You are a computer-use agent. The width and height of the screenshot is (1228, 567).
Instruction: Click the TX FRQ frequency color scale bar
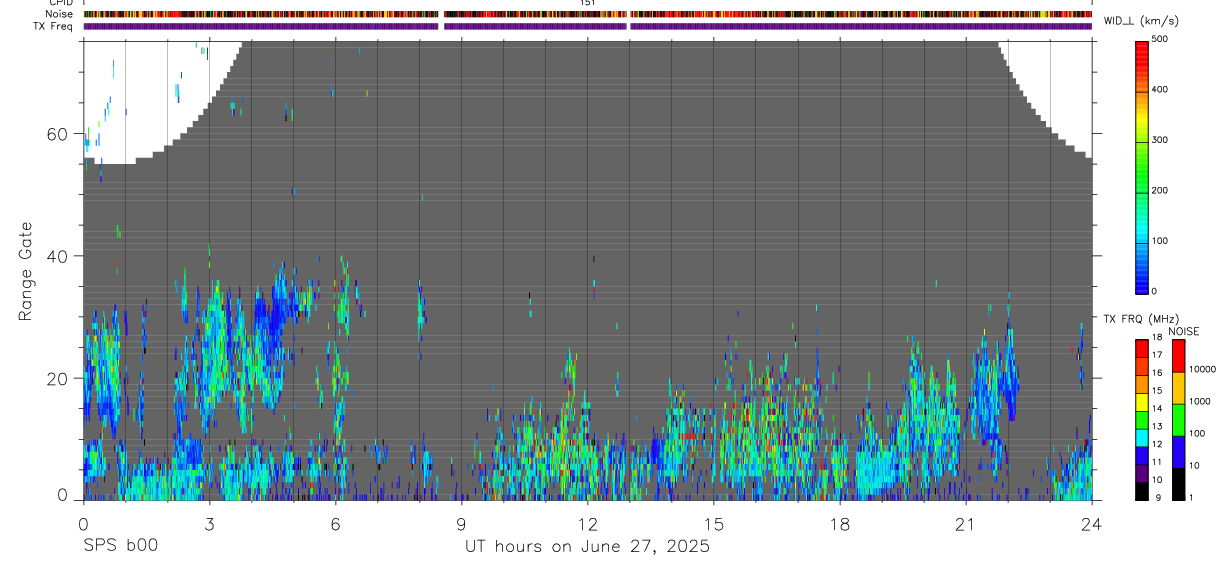pos(1142,420)
